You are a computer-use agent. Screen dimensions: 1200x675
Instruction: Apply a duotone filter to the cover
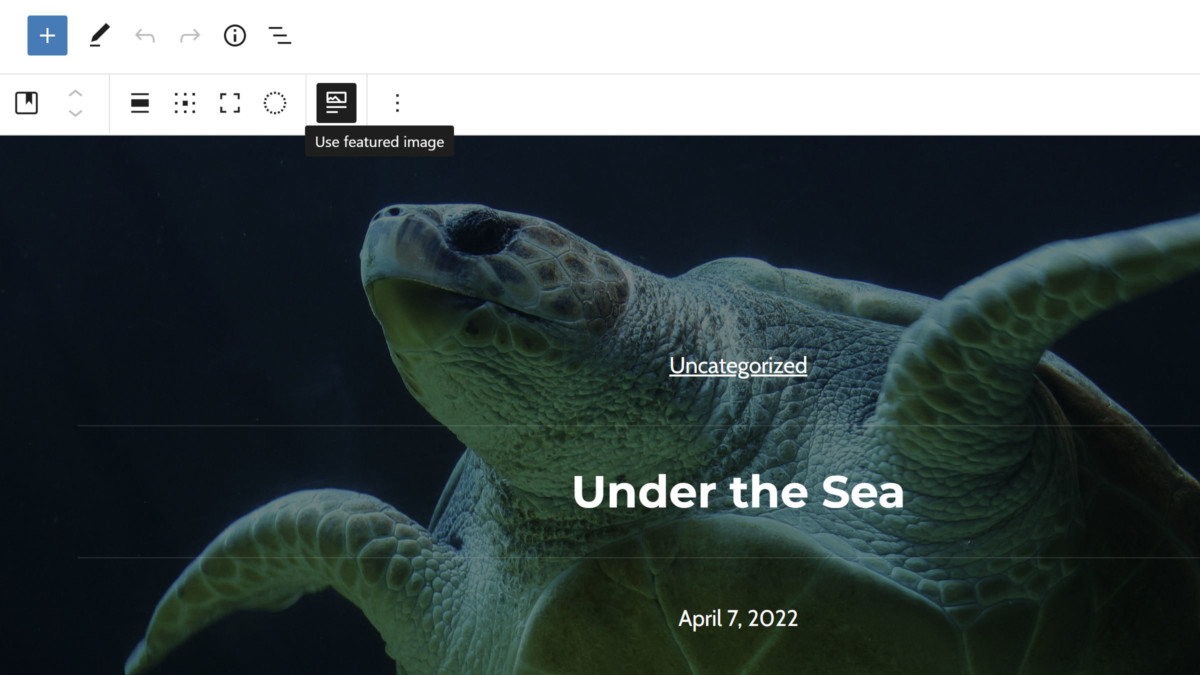274,103
